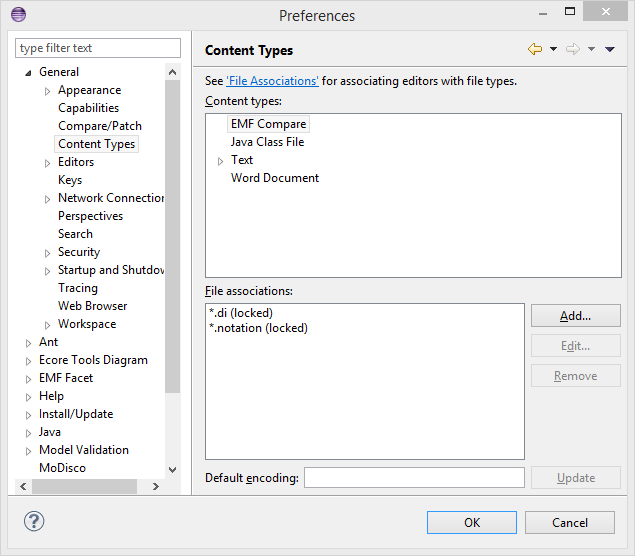Image resolution: width=635 pixels, height=556 pixels.
Task: Select Web Browser preference page
Action: pyautogui.click(x=92, y=306)
